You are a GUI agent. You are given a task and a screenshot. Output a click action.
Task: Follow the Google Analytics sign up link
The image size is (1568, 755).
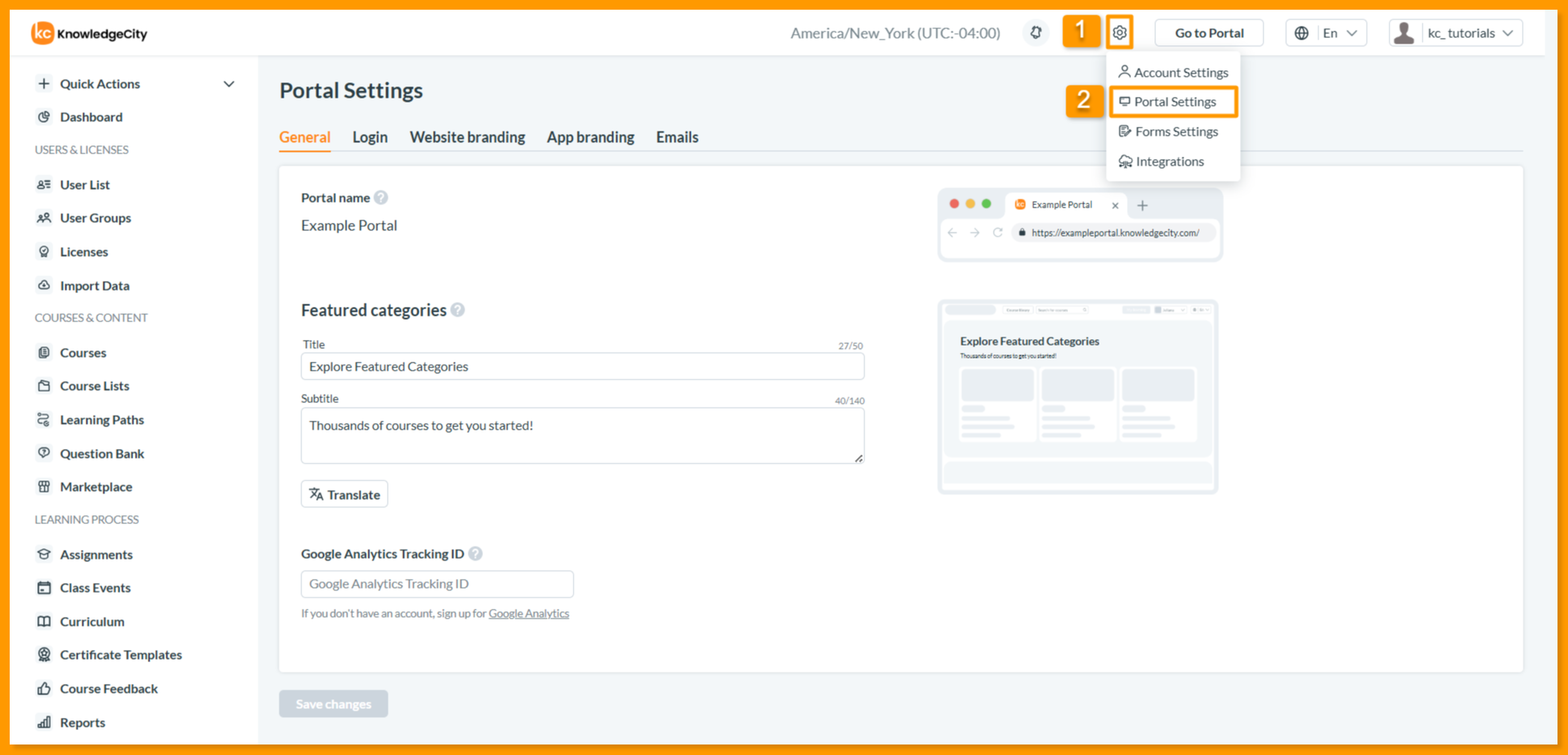(529, 614)
